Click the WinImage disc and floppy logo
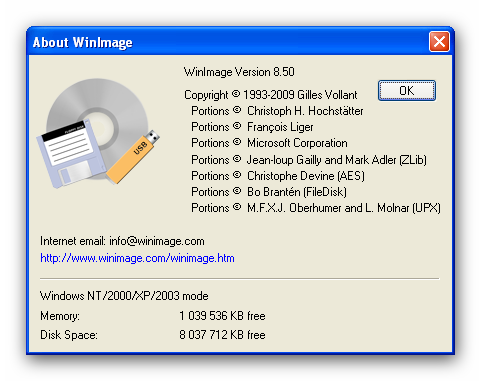Screen dimensions: 481x381 [x=99, y=133]
